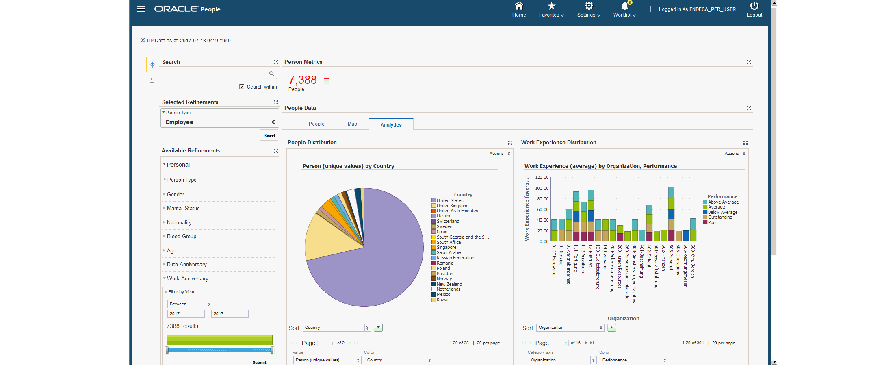Toggle sort direction for Organization chart
Viewport: 887px width, 365px height.
pyautogui.click(x=612, y=328)
